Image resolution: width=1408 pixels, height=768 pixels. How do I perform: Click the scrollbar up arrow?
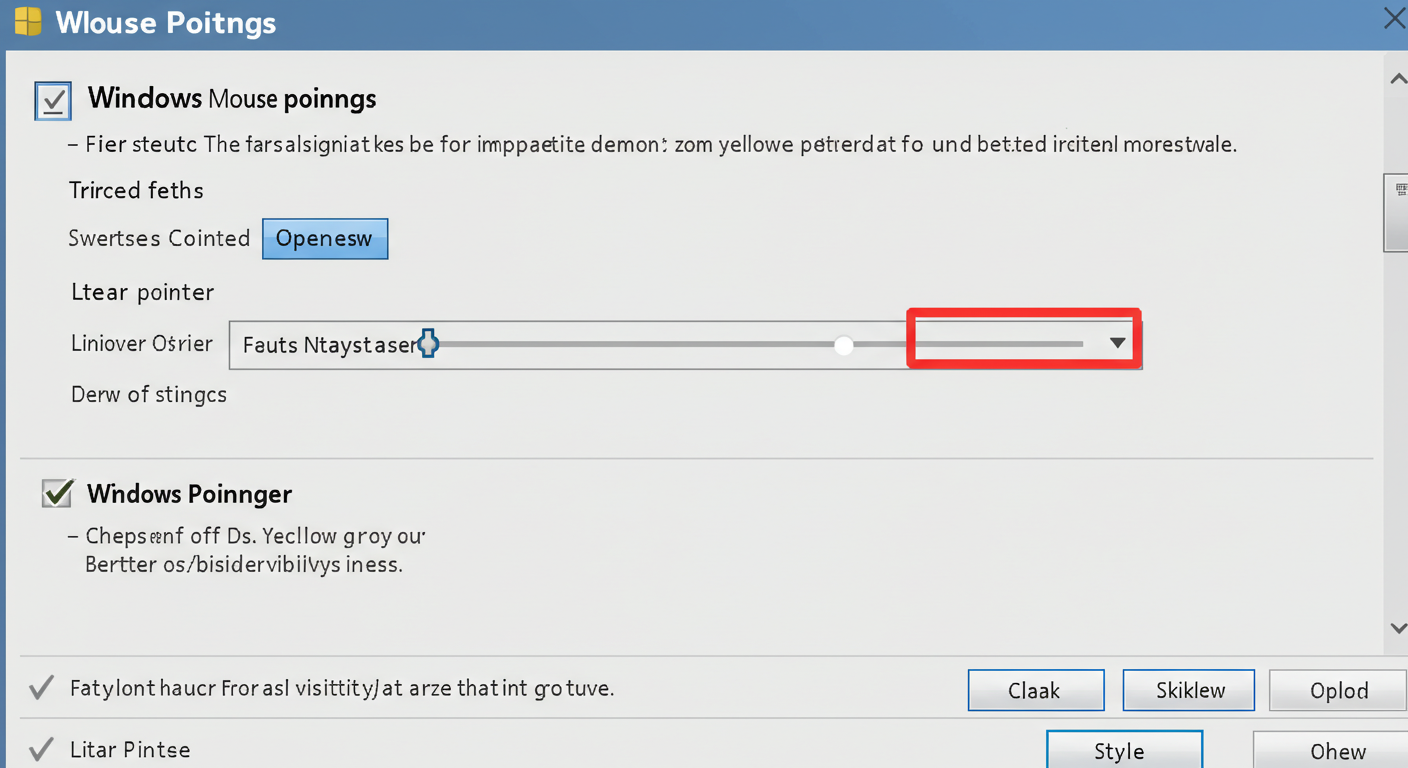pyautogui.click(x=1399, y=78)
